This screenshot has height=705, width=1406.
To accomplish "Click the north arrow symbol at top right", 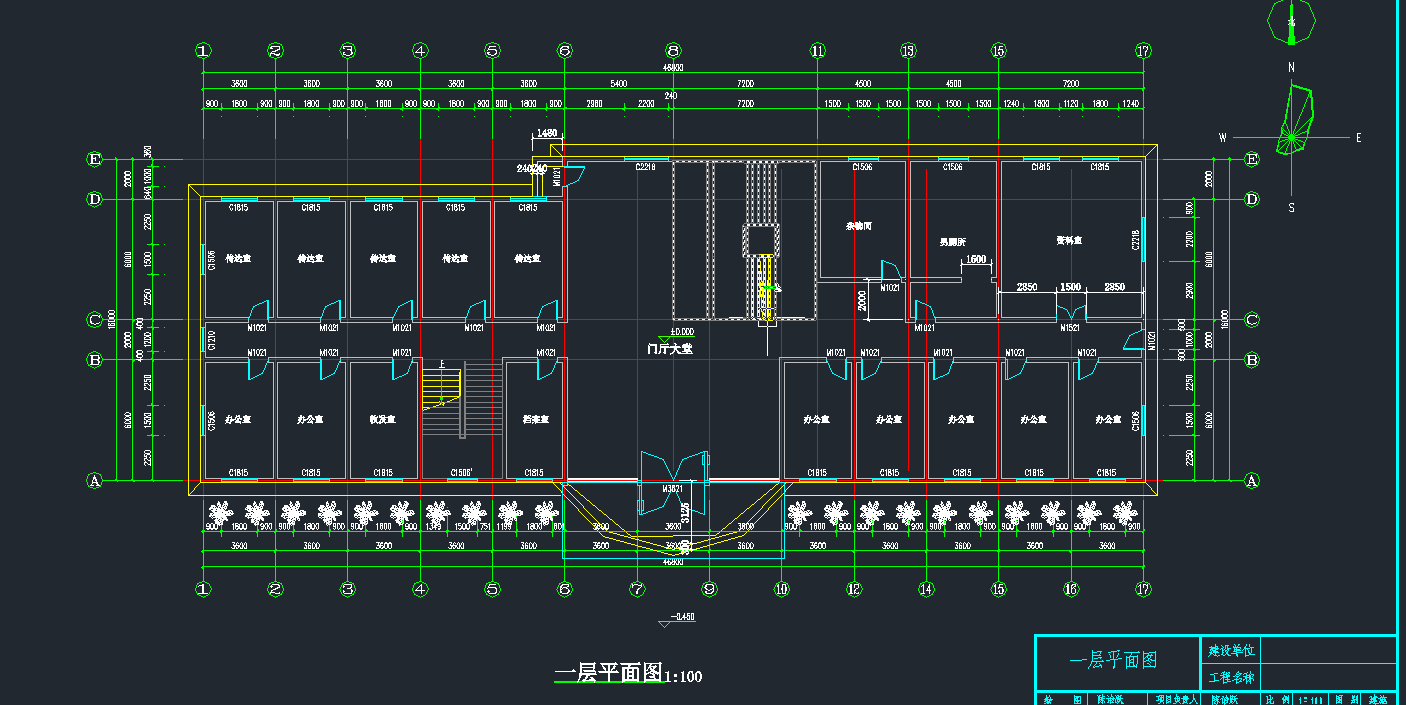I will coord(1291,22).
